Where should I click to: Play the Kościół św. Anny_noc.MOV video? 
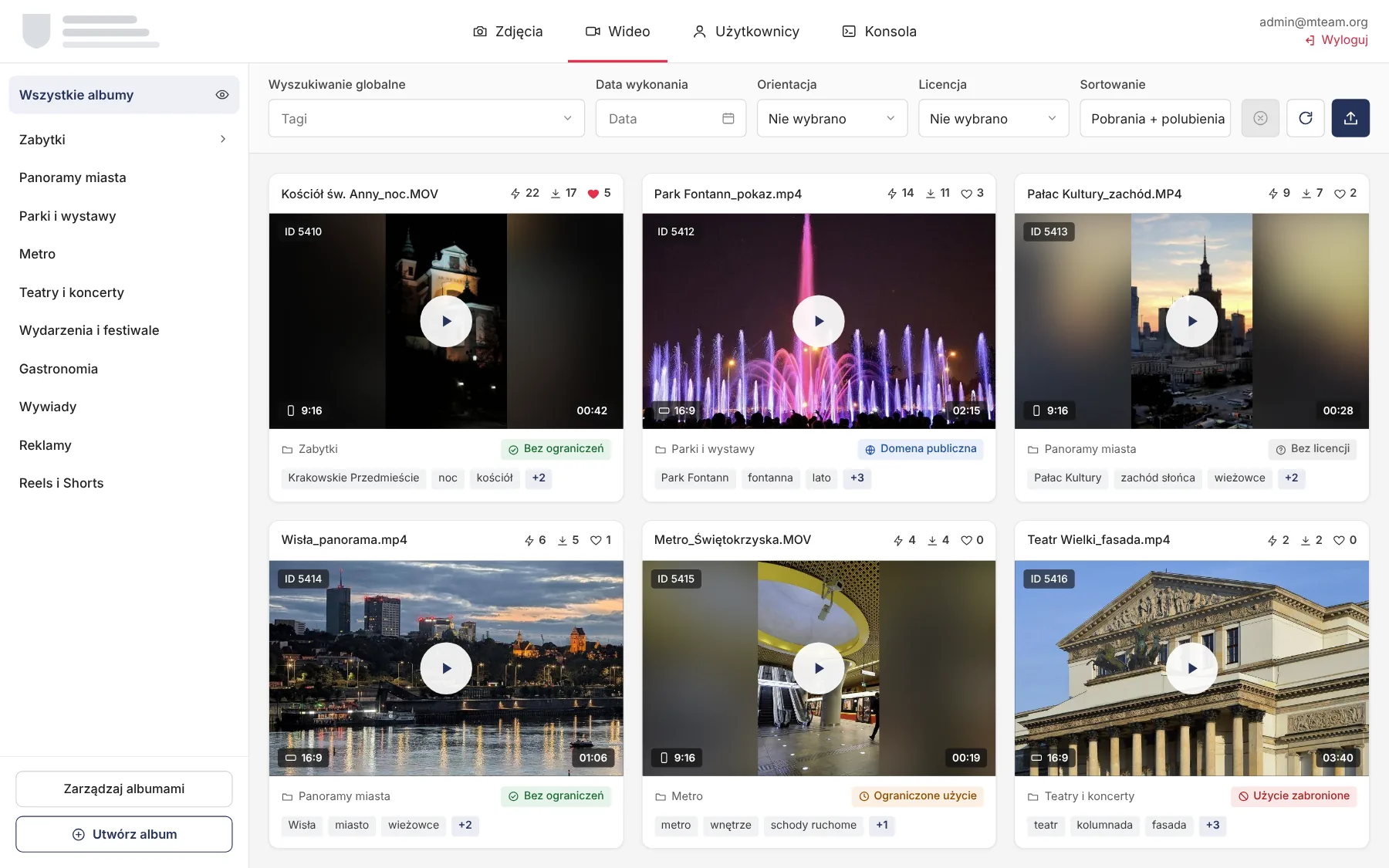(x=446, y=321)
